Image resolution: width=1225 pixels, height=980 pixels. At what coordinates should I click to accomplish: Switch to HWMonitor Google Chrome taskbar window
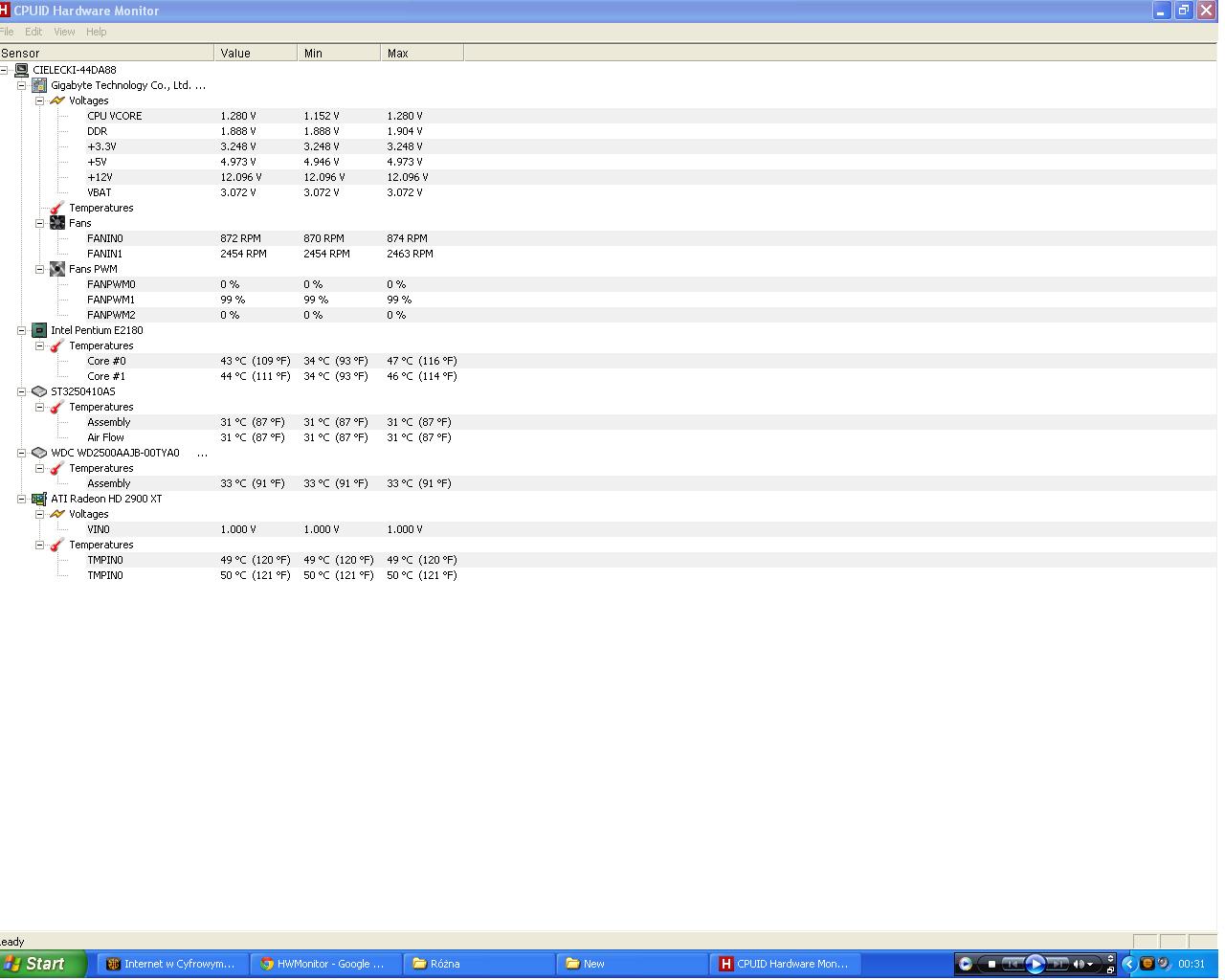coord(326,964)
